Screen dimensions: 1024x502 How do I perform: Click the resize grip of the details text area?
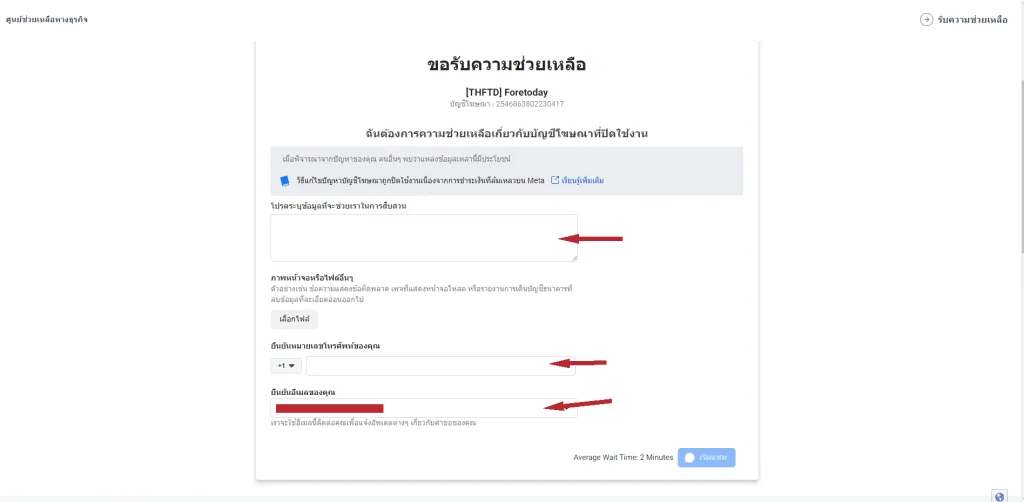(574, 258)
